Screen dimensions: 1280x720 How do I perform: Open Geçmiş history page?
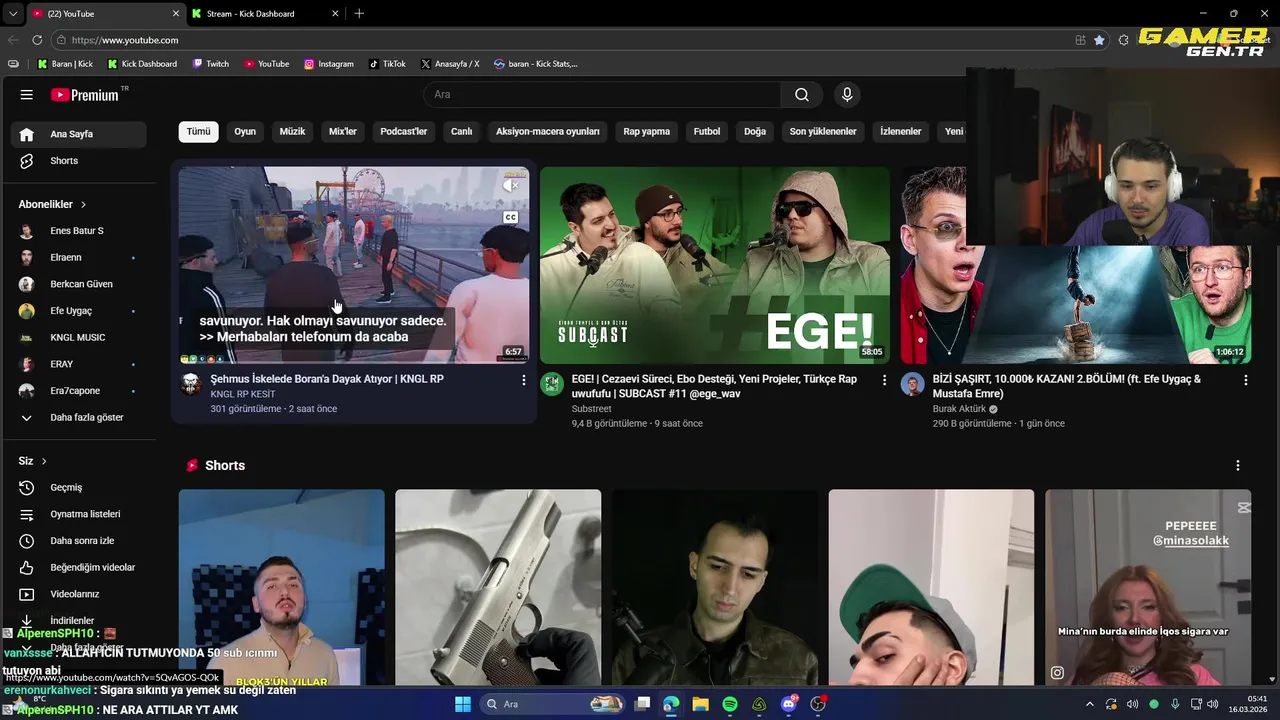point(79,488)
